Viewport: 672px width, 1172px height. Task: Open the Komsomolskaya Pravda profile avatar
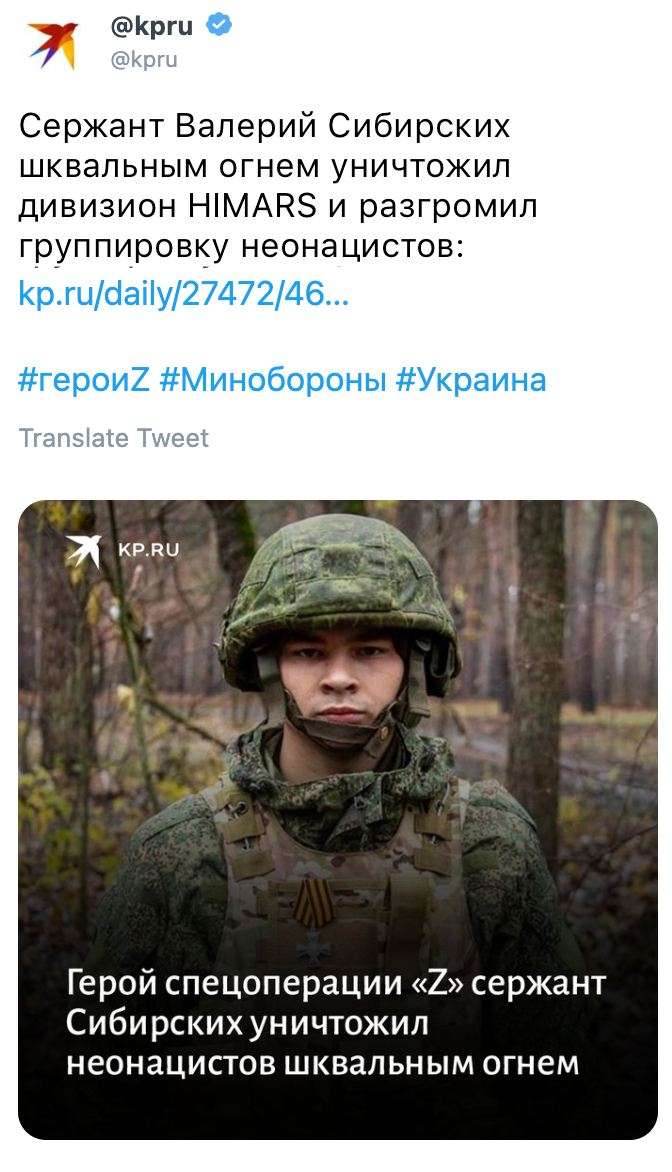pos(52,45)
